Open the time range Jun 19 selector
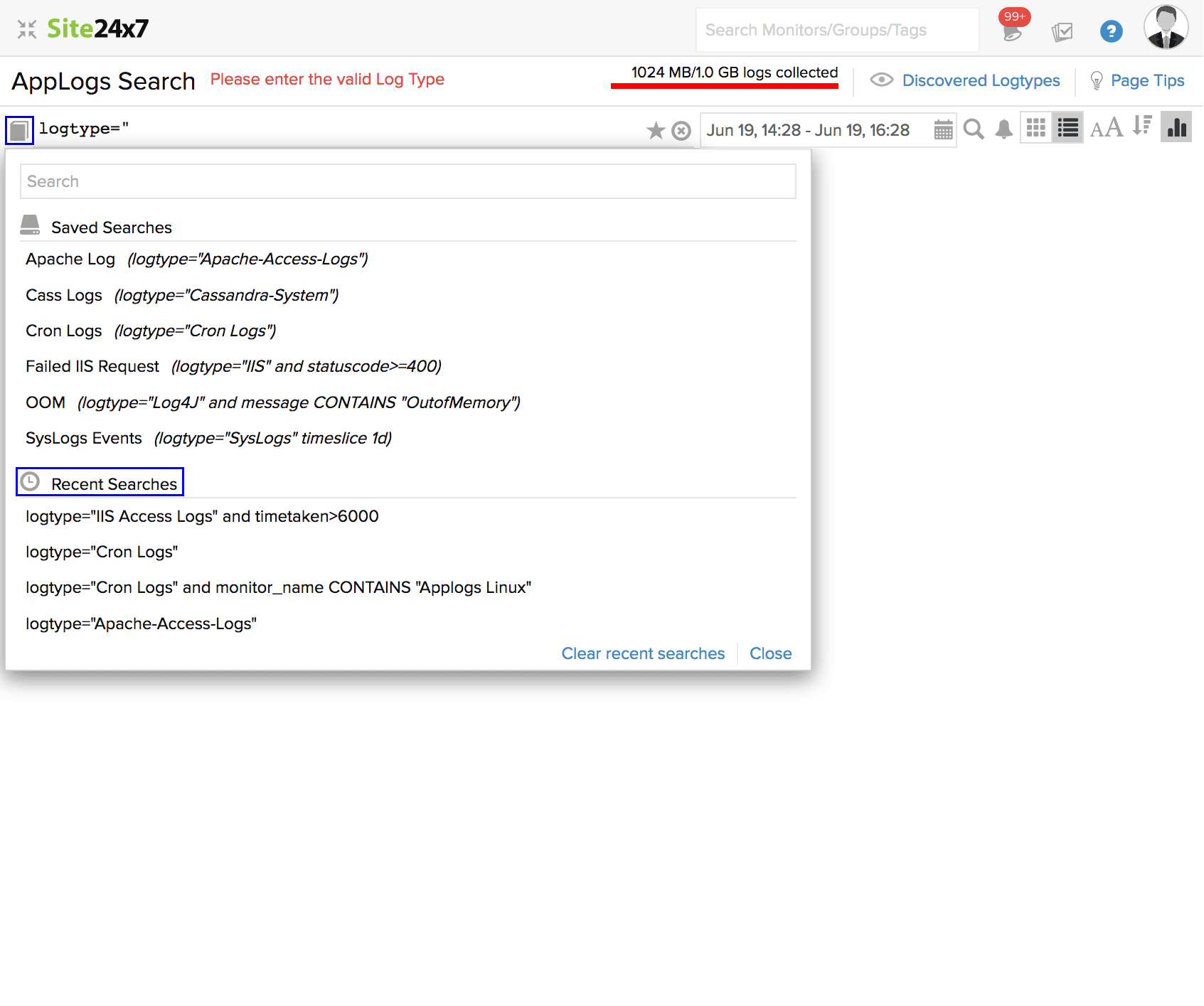Image resolution: width=1204 pixels, height=1006 pixels. pos(808,131)
